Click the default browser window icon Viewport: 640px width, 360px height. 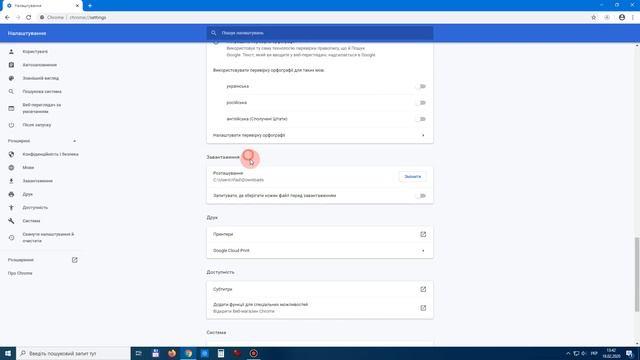[x=11, y=108]
